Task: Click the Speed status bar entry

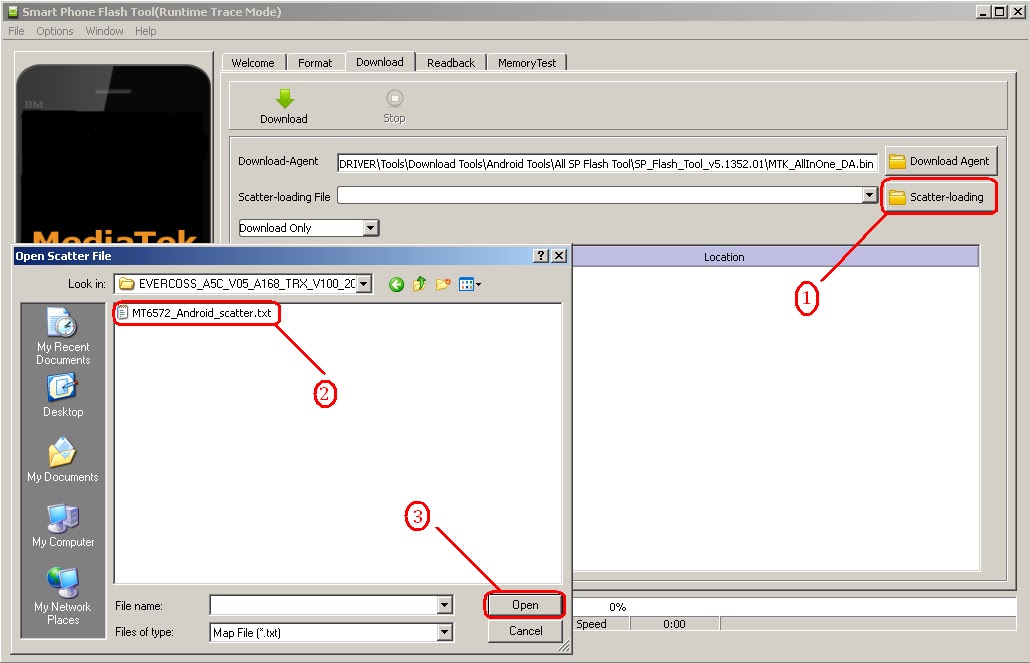Action: (x=601, y=624)
